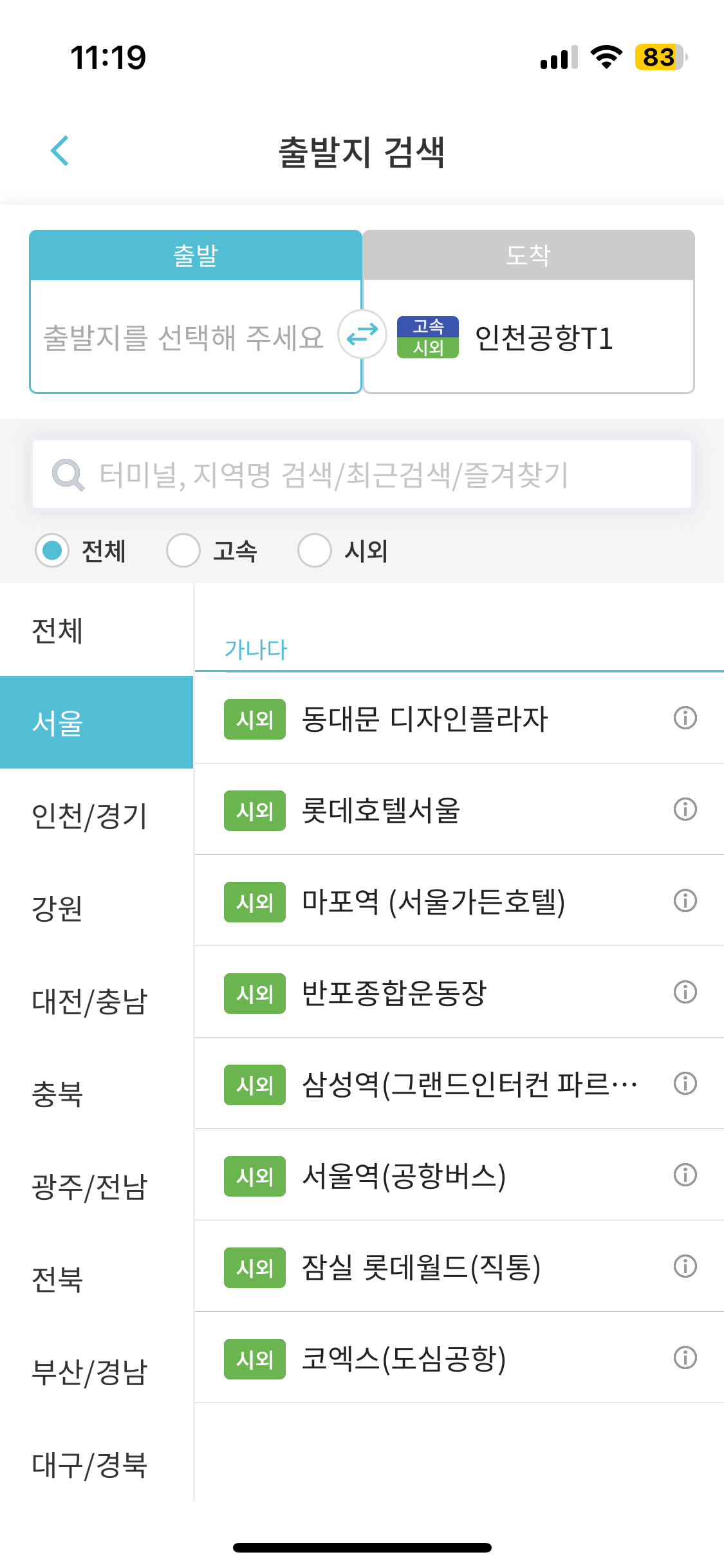Tap the 고속/시외 badge beside 인천공항T1
Image resolution: width=724 pixels, height=1568 pixels.
(x=428, y=335)
